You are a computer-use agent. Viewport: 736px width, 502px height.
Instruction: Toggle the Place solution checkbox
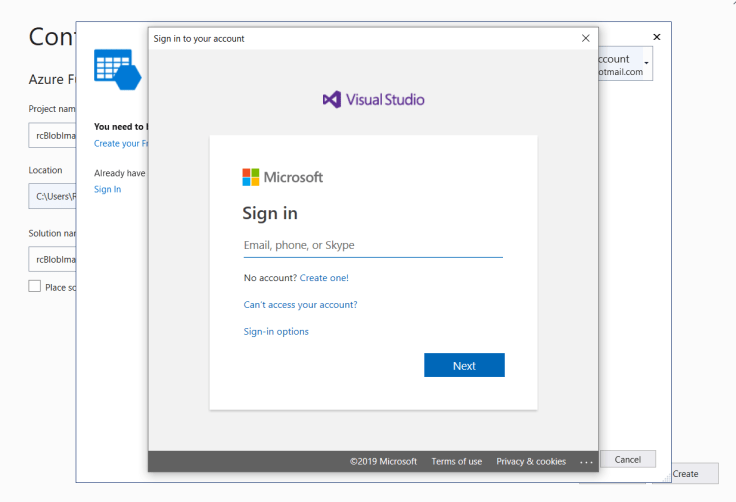pyautogui.click(x=35, y=287)
